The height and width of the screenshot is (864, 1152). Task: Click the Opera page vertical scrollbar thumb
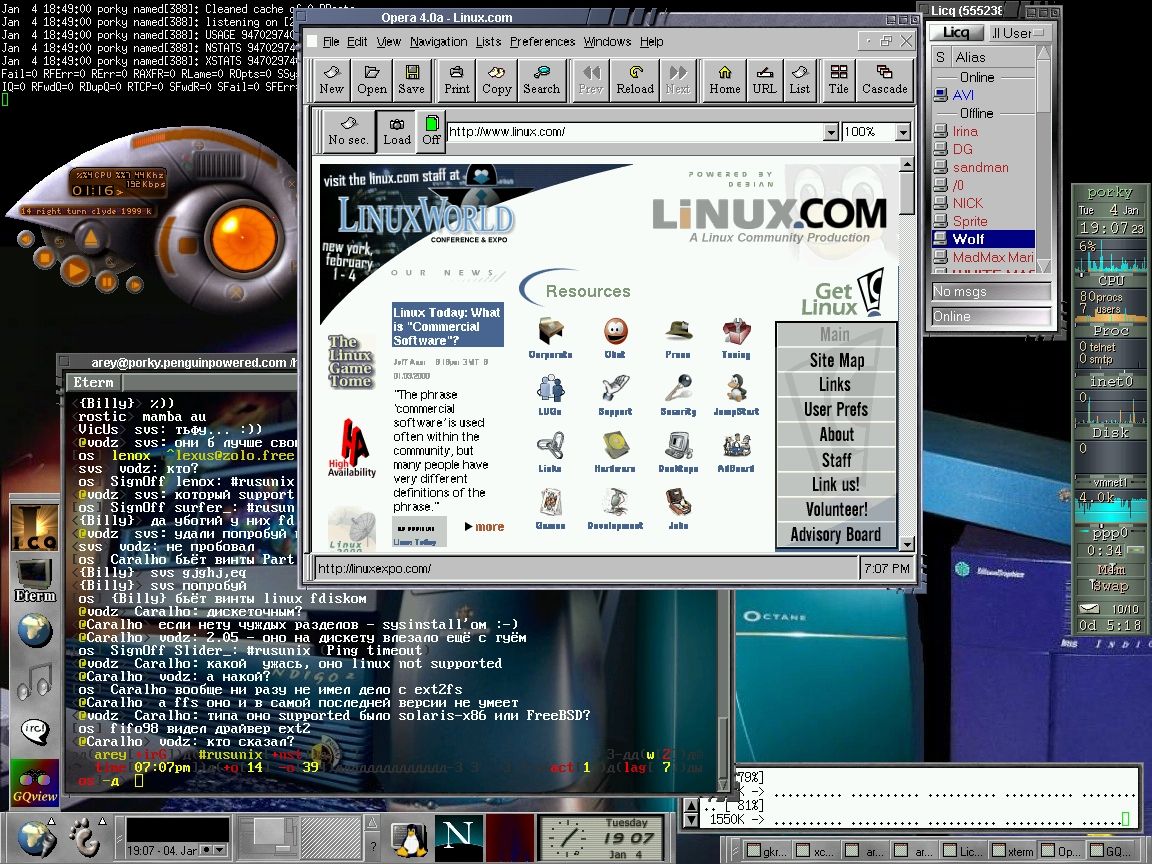(907, 193)
